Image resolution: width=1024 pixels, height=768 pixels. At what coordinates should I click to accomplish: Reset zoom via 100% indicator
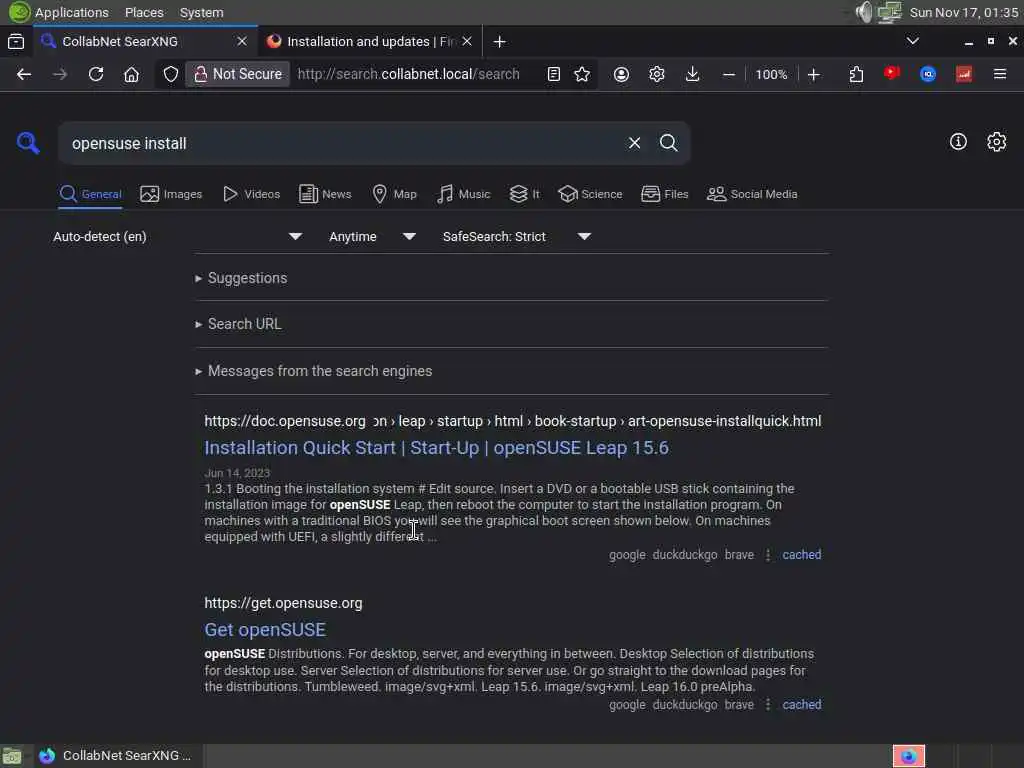771,74
